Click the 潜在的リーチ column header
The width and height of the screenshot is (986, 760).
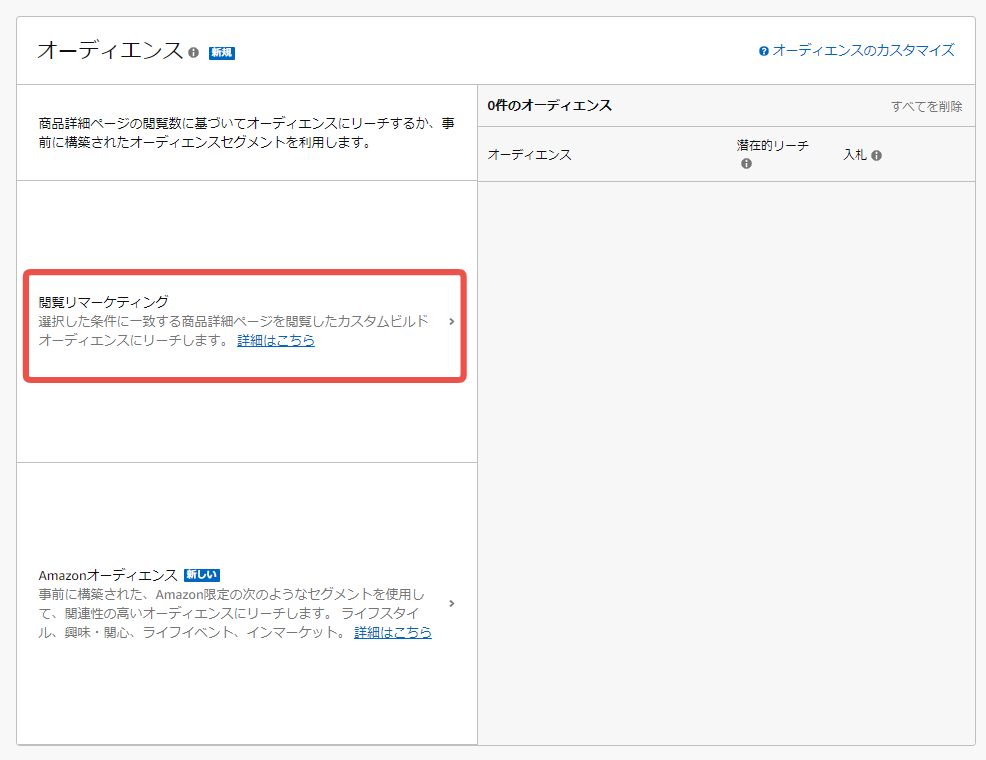click(x=772, y=146)
